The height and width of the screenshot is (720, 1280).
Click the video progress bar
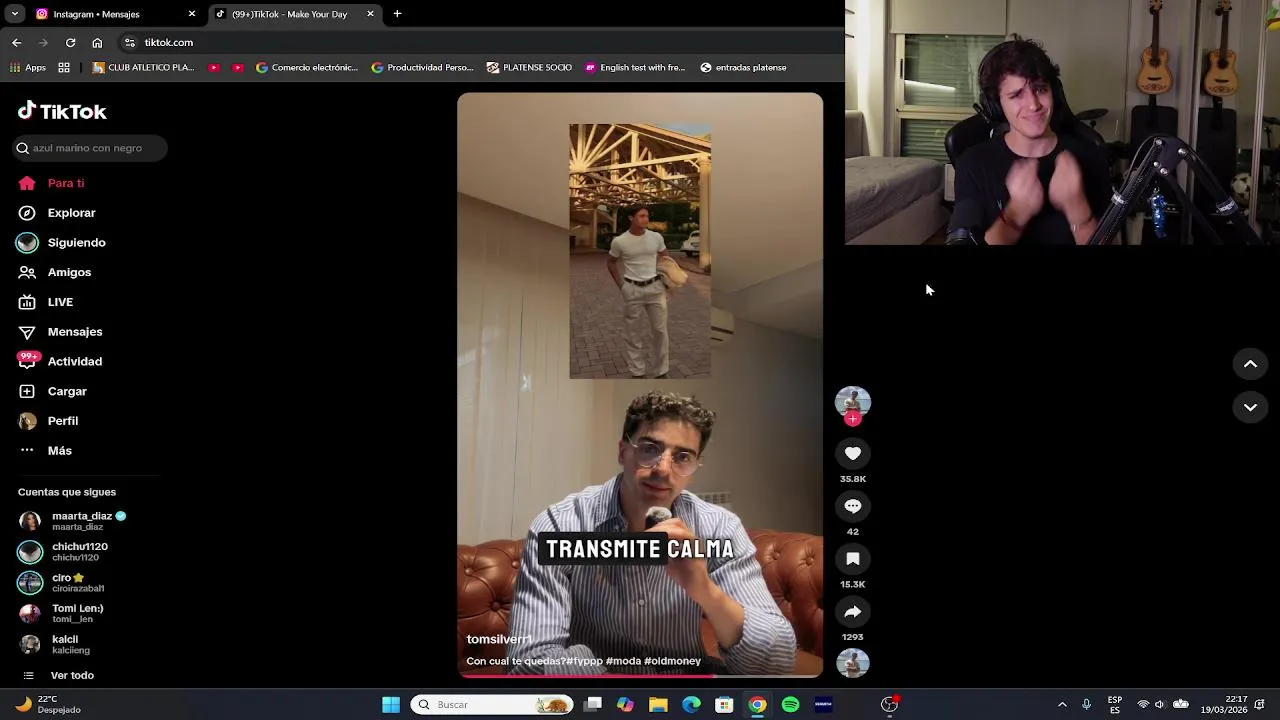[640, 676]
